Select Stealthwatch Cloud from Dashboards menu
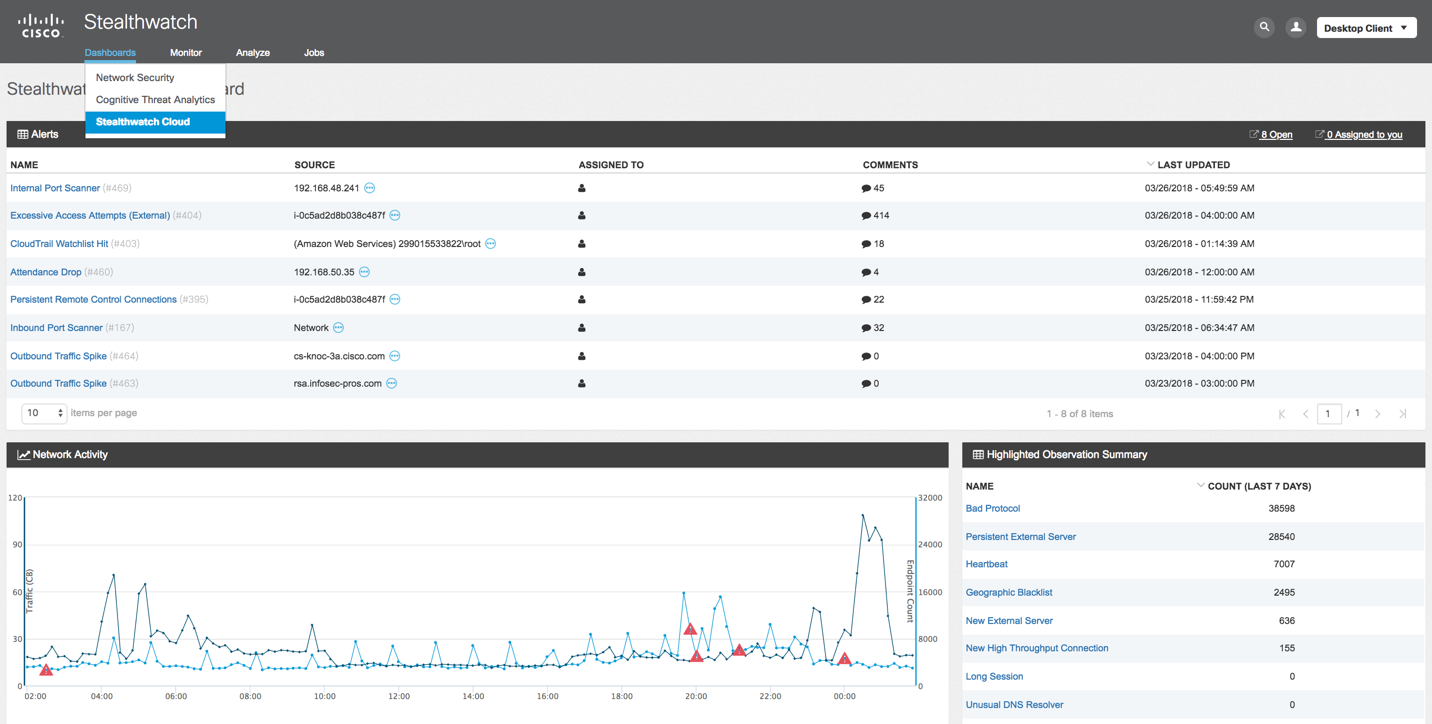Screen dimensions: 1432x724 143,122
